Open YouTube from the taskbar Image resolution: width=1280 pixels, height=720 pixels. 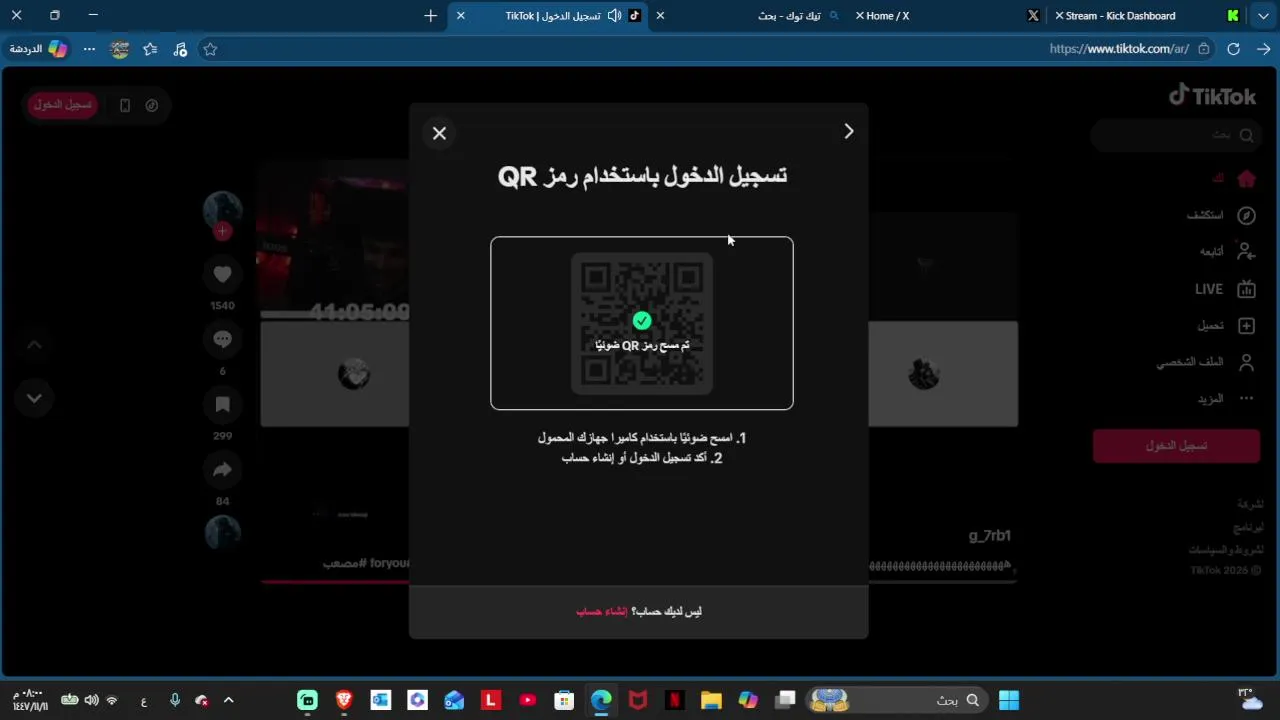(527, 700)
